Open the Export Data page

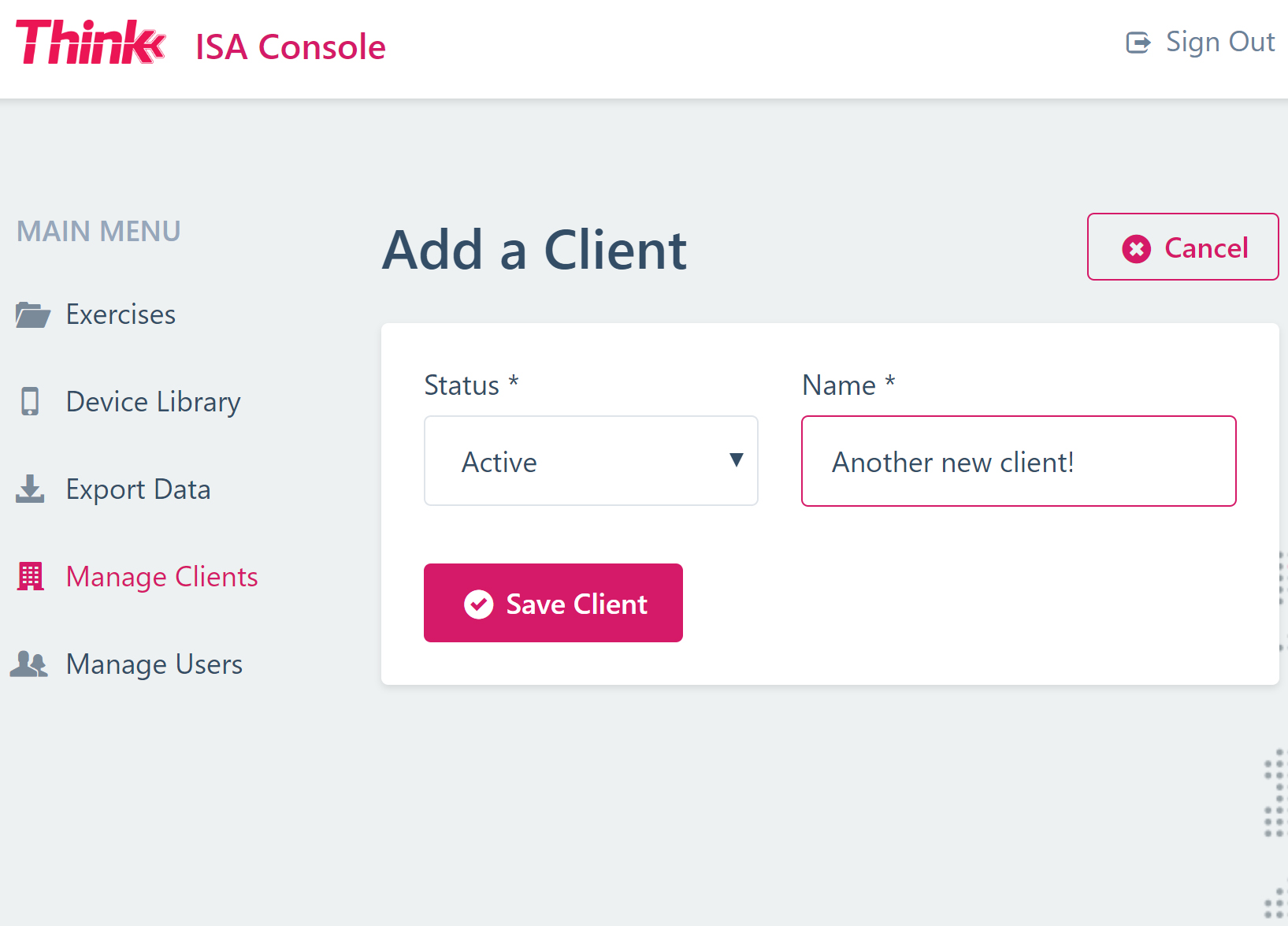click(x=139, y=489)
